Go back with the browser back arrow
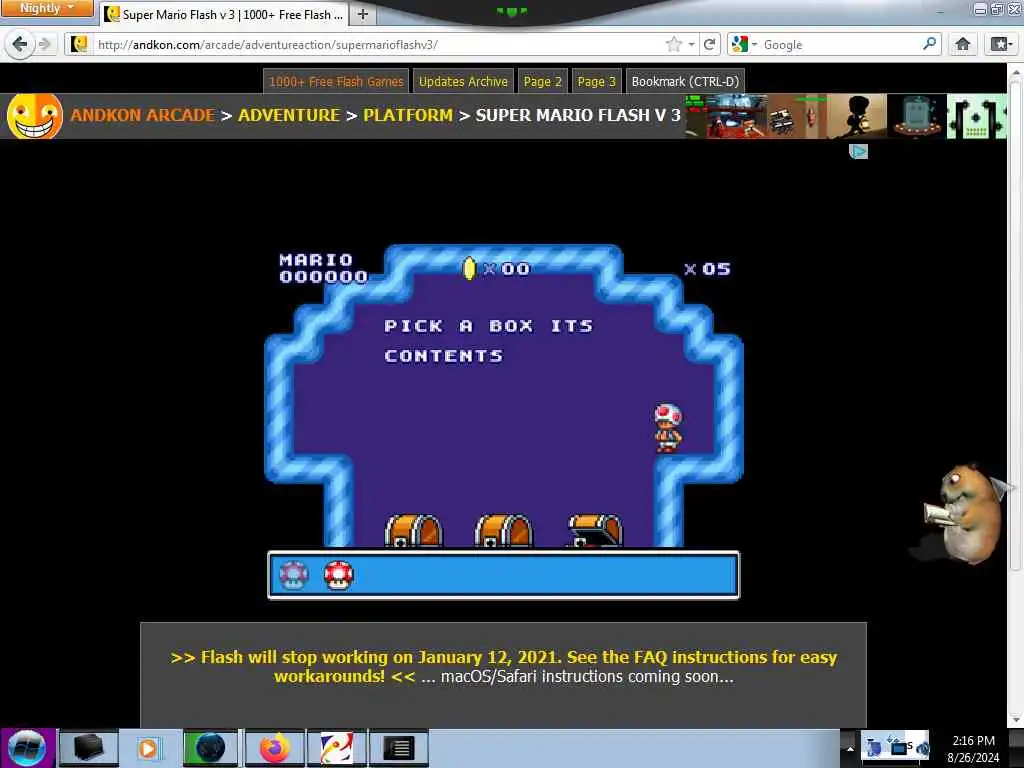The image size is (1024, 768). (20, 44)
